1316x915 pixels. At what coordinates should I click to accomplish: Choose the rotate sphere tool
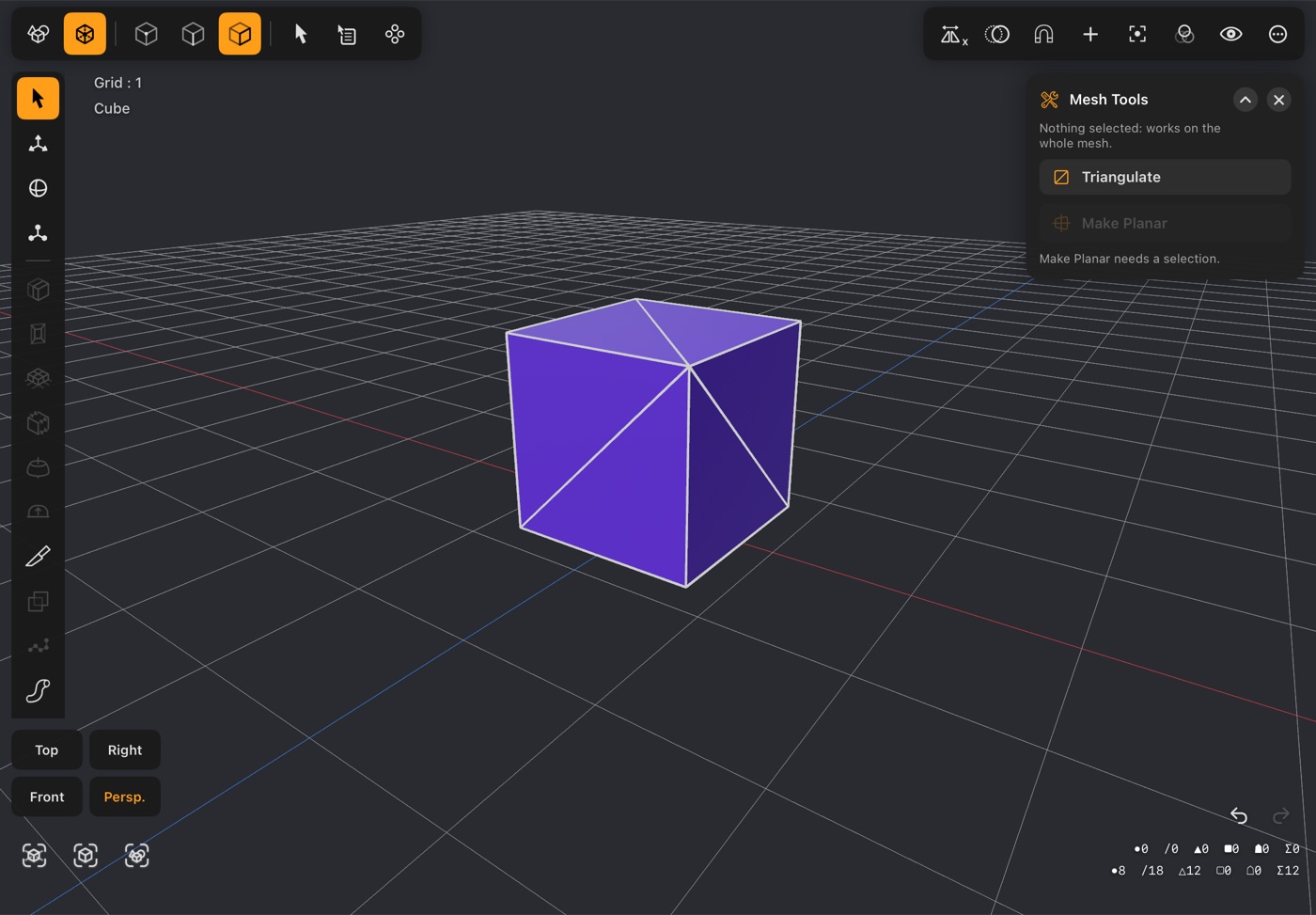click(38, 188)
